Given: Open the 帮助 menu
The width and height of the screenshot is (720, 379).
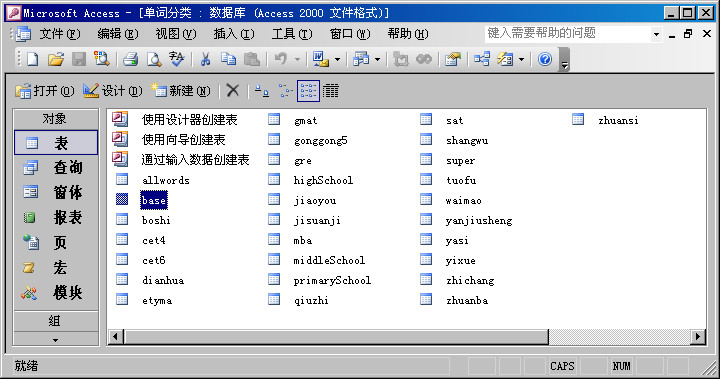Looking at the screenshot, I should (408, 34).
